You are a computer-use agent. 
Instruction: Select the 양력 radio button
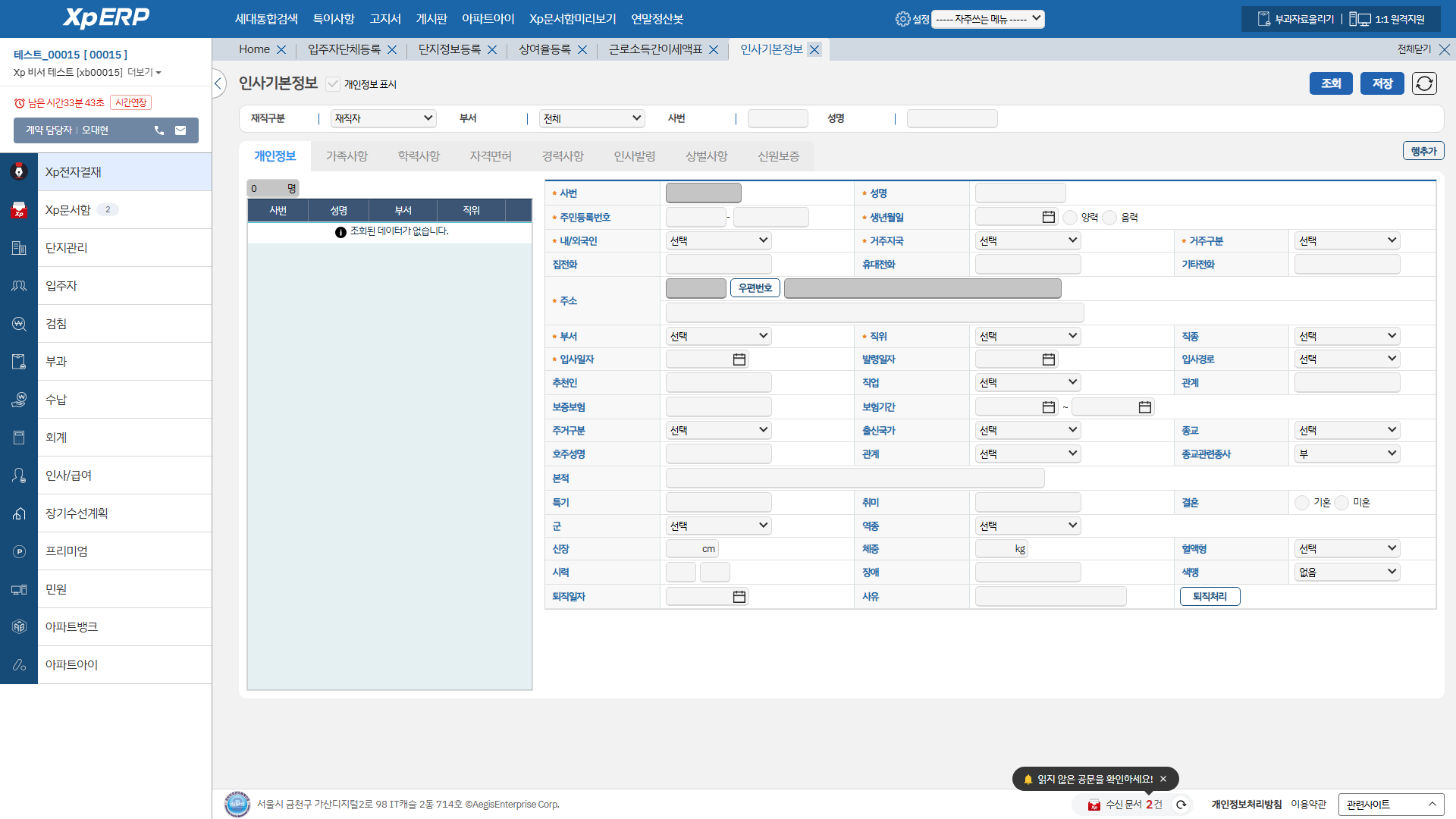(x=1070, y=218)
